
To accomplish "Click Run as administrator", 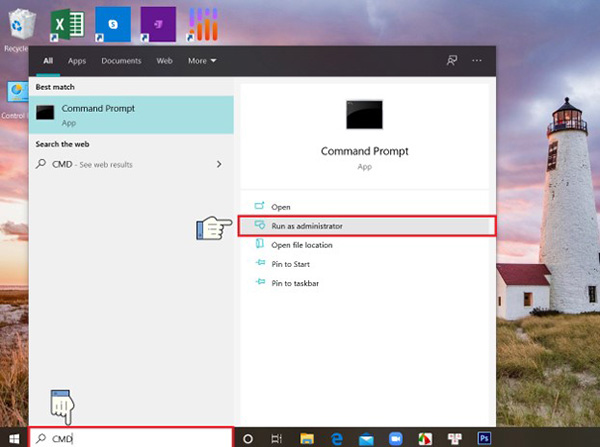I will tap(307, 227).
